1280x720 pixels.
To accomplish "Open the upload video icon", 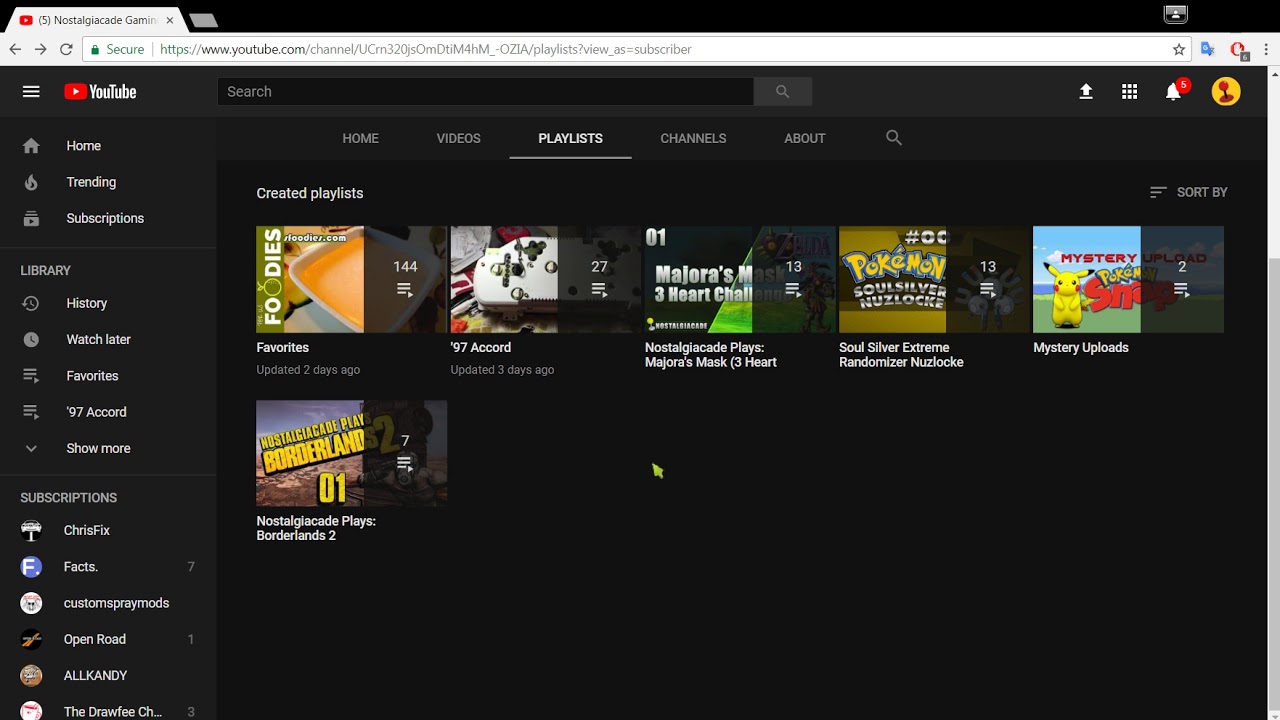I will pos(1086,91).
